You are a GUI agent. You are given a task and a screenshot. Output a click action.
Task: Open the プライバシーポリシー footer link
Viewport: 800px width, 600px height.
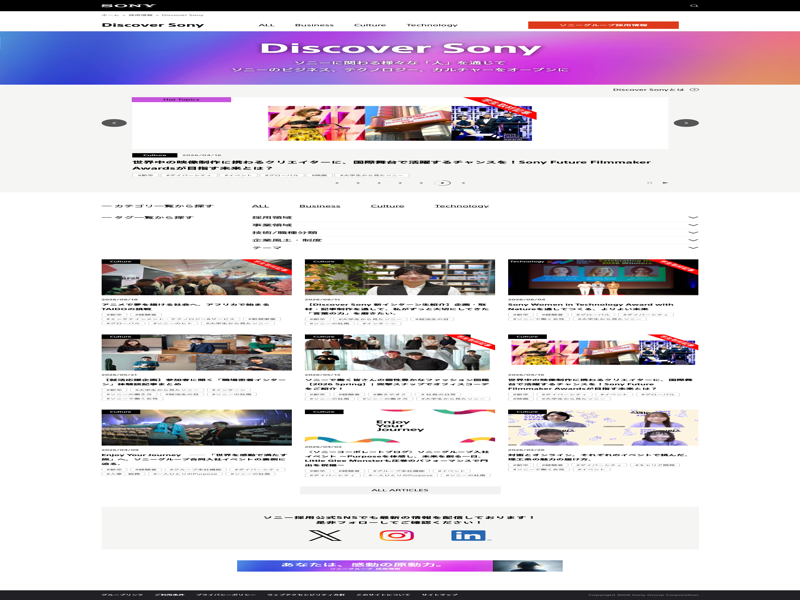tap(226, 595)
